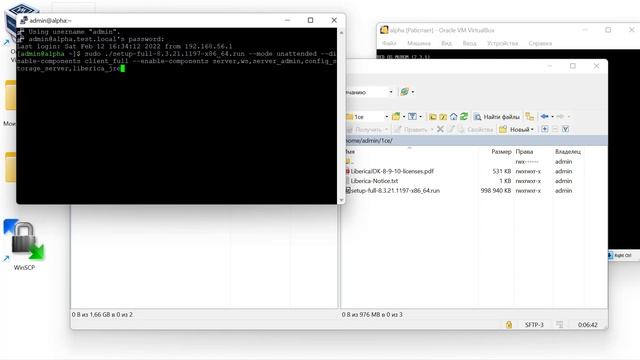Click the lock encryption icon in status bar
Viewport: 640px width, 360px height.
[x=509, y=325]
